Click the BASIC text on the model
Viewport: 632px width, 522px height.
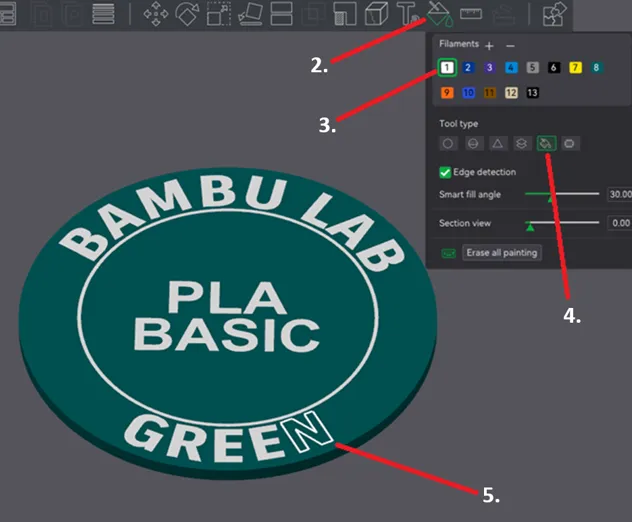pyautogui.click(x=227, y=335)
